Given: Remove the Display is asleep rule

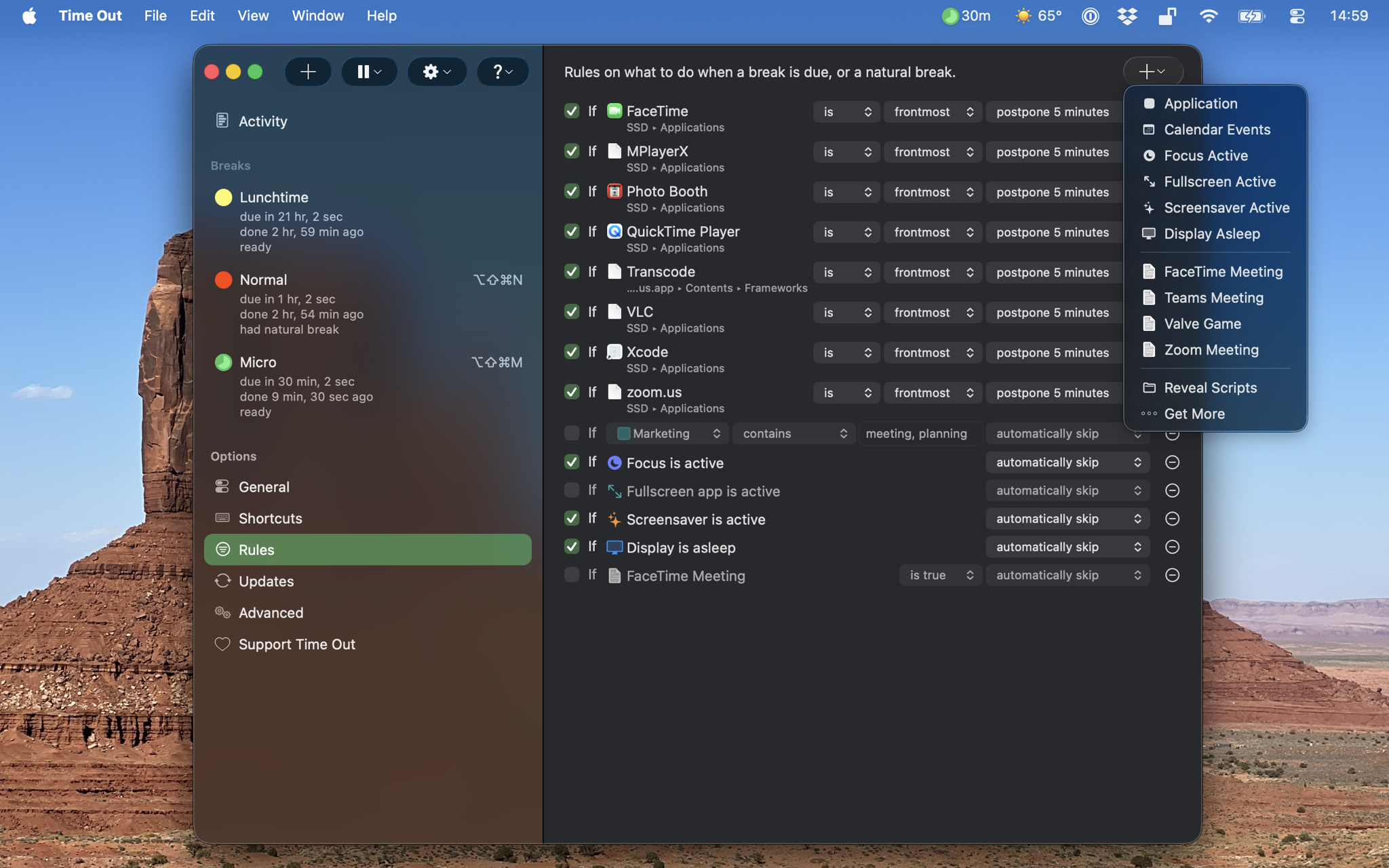Looking at the screenshot, I should pyautogui.click(x=1172, y=547).
